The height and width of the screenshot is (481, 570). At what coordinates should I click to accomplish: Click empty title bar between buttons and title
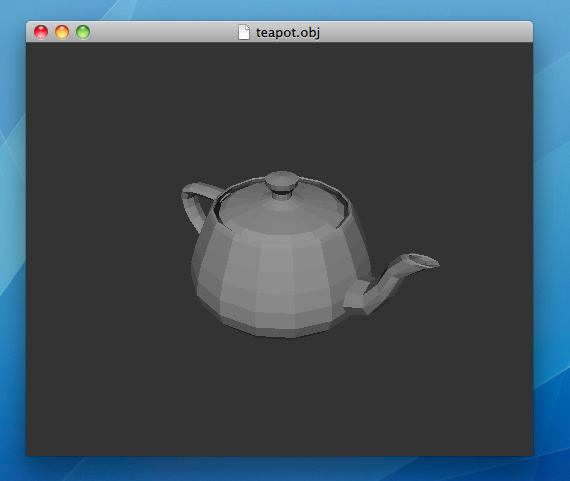[x=164, y=32]
